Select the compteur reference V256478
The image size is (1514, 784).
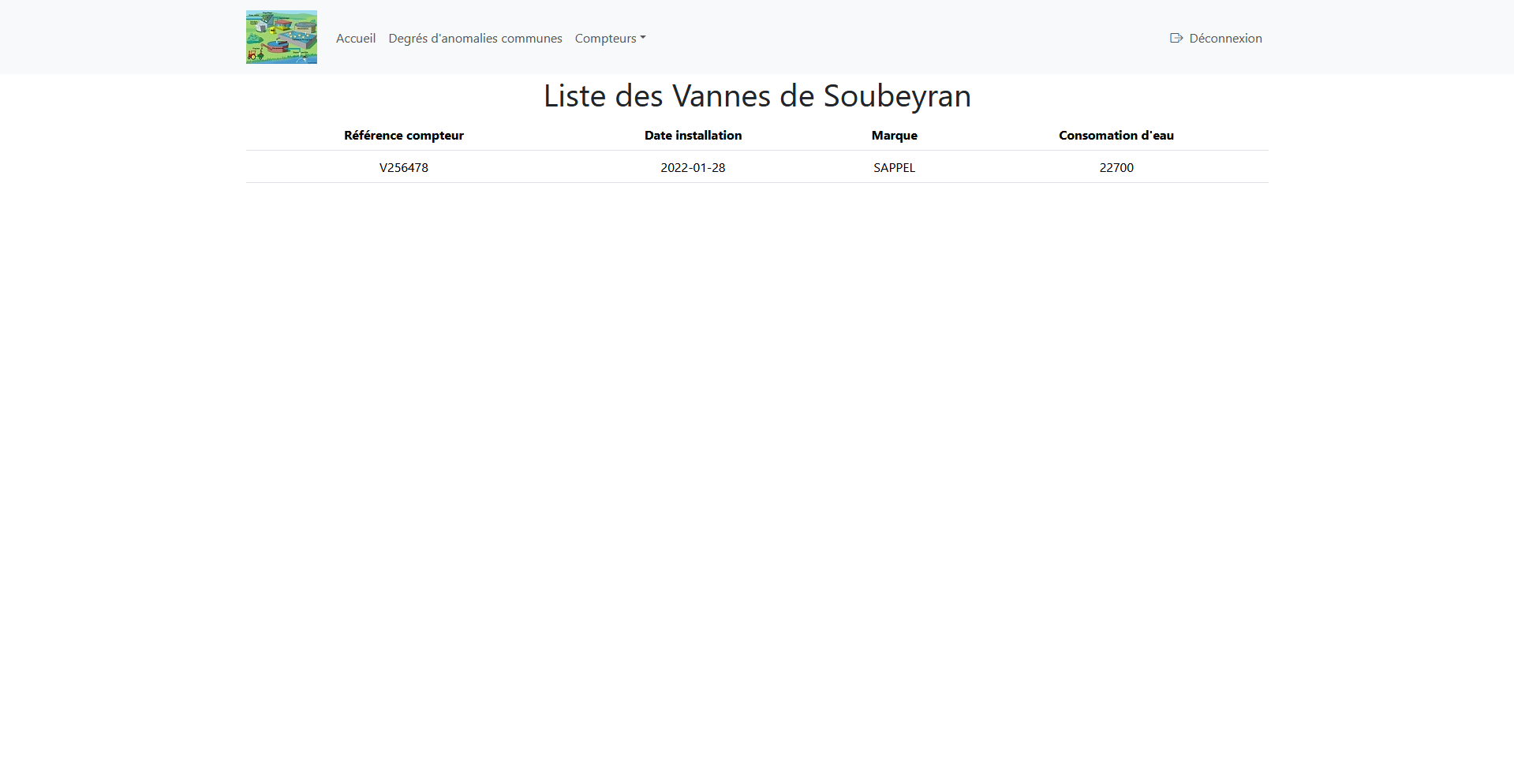[403, 167]
